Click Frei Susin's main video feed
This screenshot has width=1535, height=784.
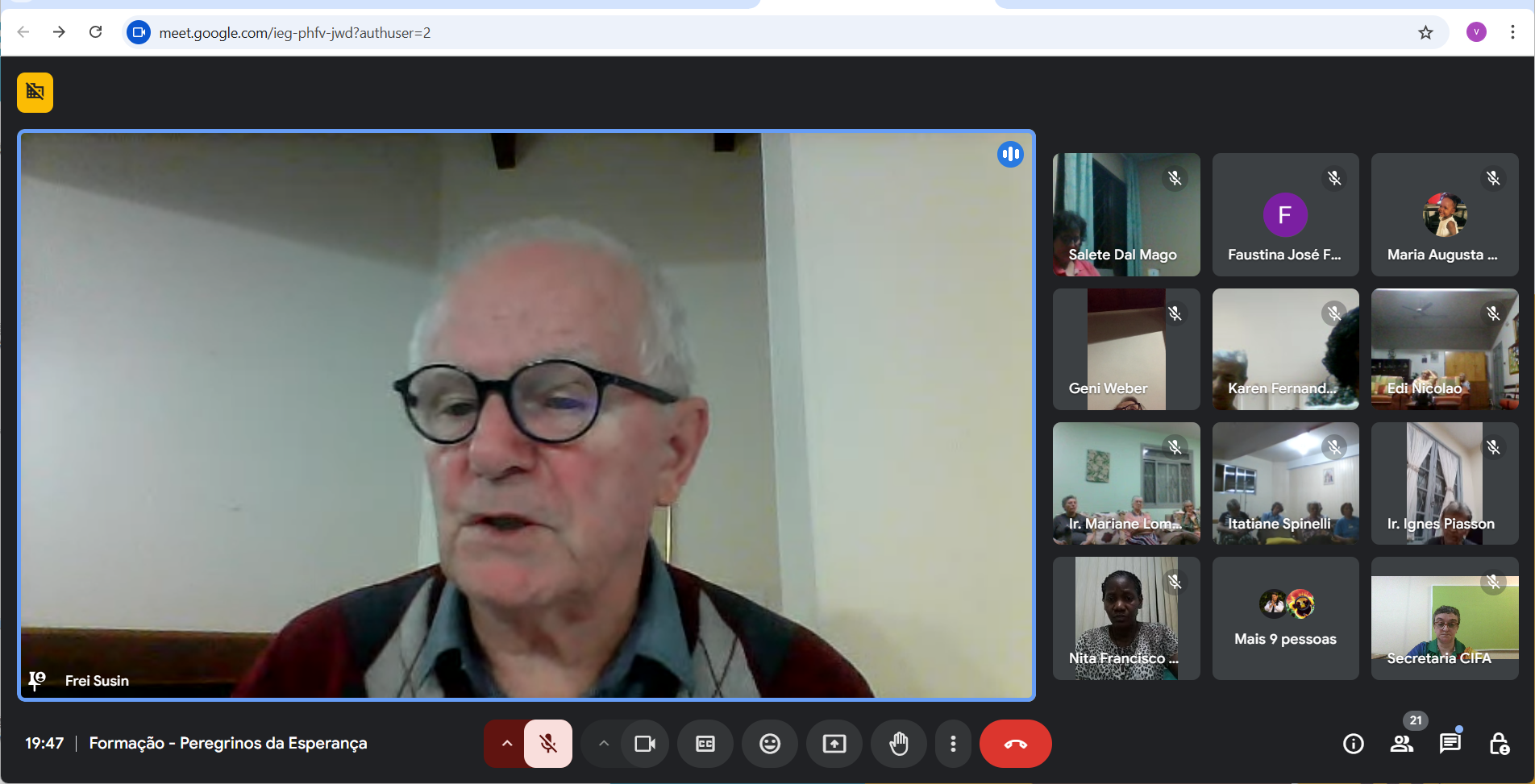point(526,415)
